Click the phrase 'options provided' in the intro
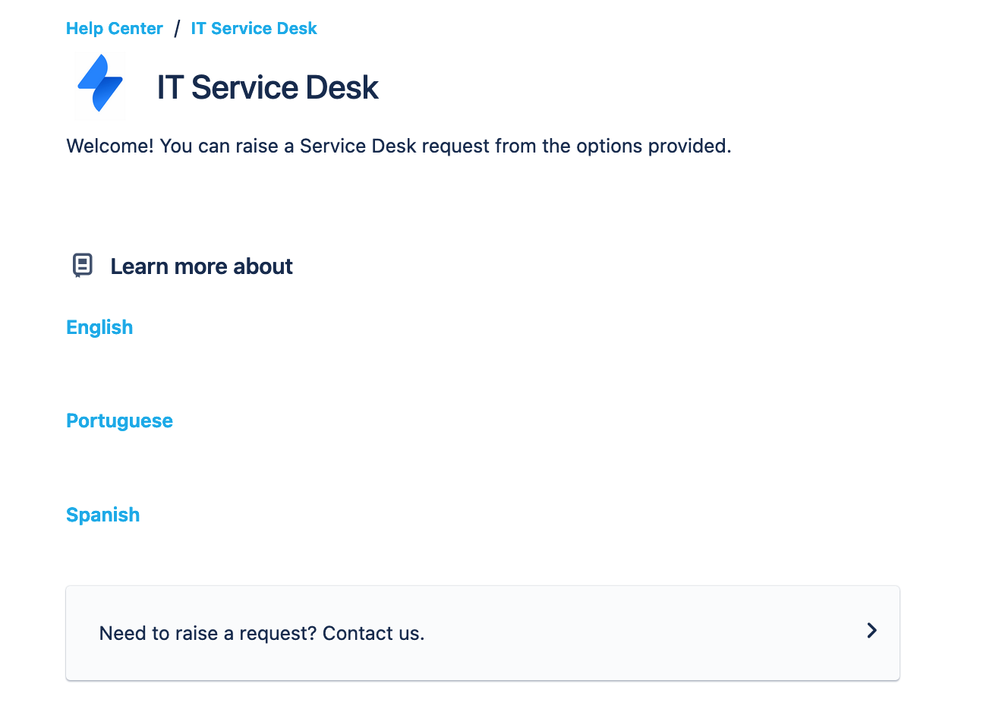Screen dimensions: 999x712 pyautogui.click(x=664, y=146)
